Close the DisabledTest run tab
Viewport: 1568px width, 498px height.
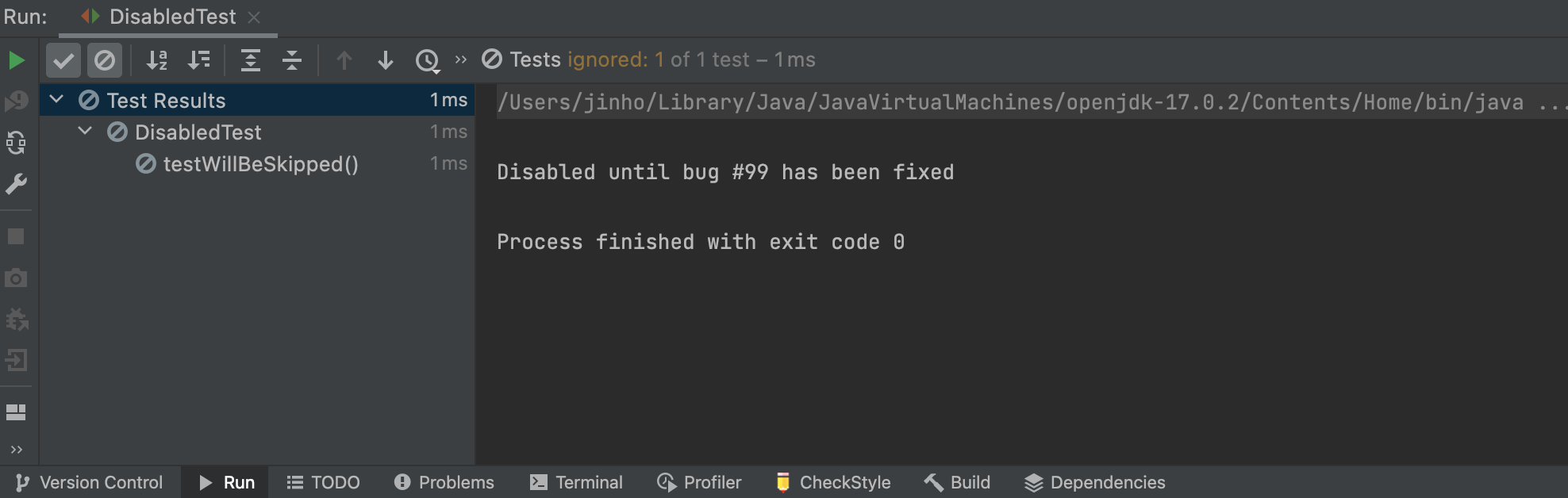click(x=254, y=17)
